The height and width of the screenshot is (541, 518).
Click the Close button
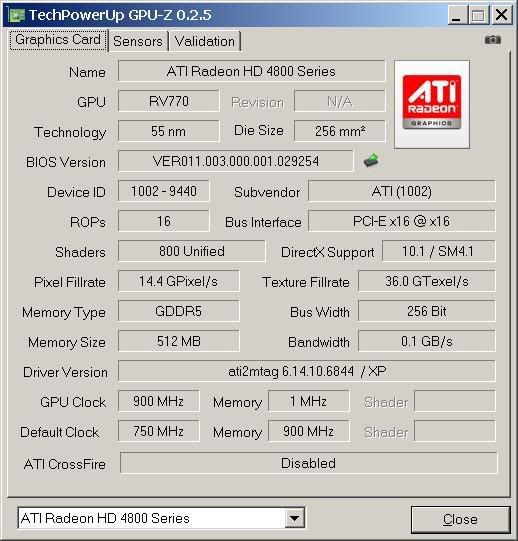coord(460,519)
